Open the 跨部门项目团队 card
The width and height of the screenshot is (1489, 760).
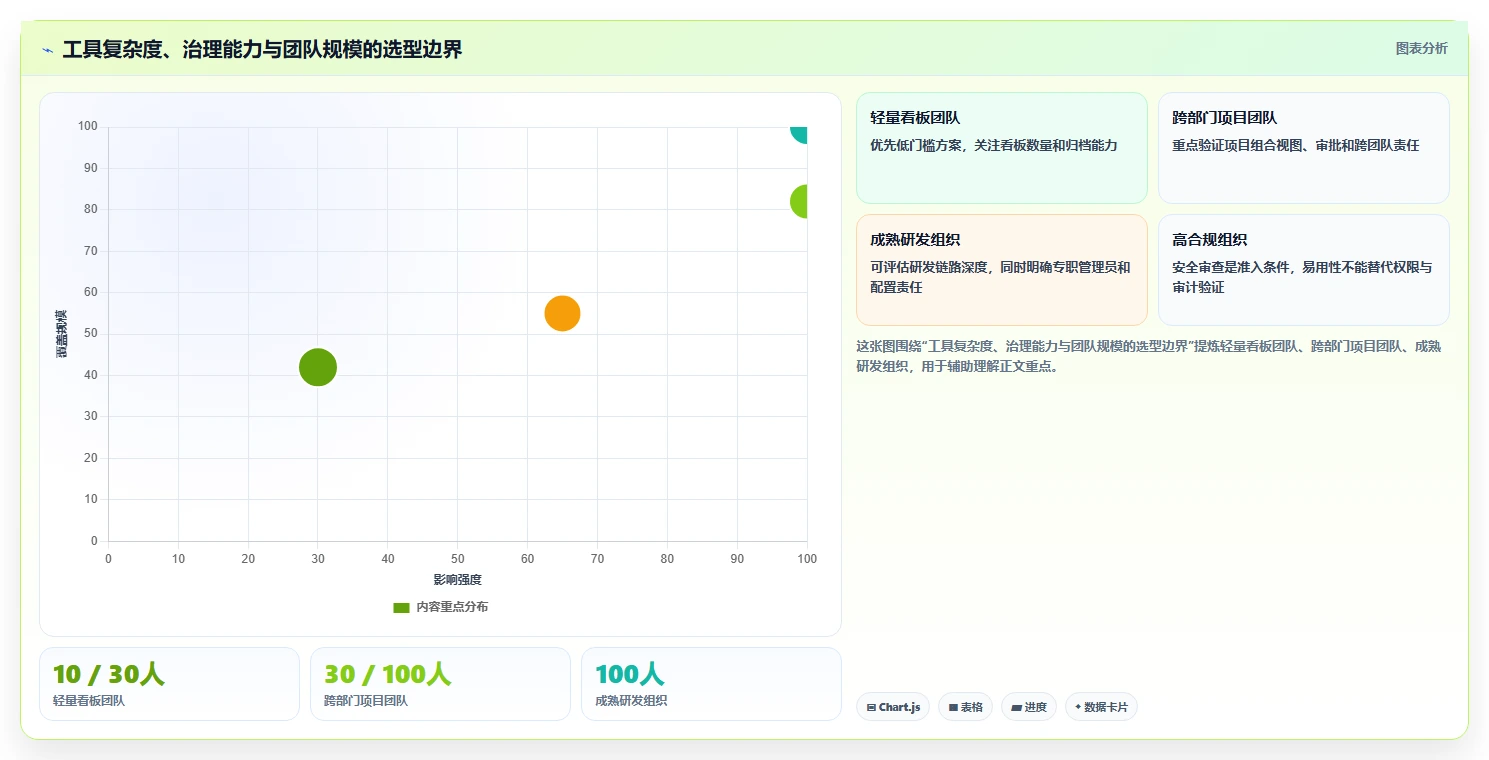[x=1303, y=148]
